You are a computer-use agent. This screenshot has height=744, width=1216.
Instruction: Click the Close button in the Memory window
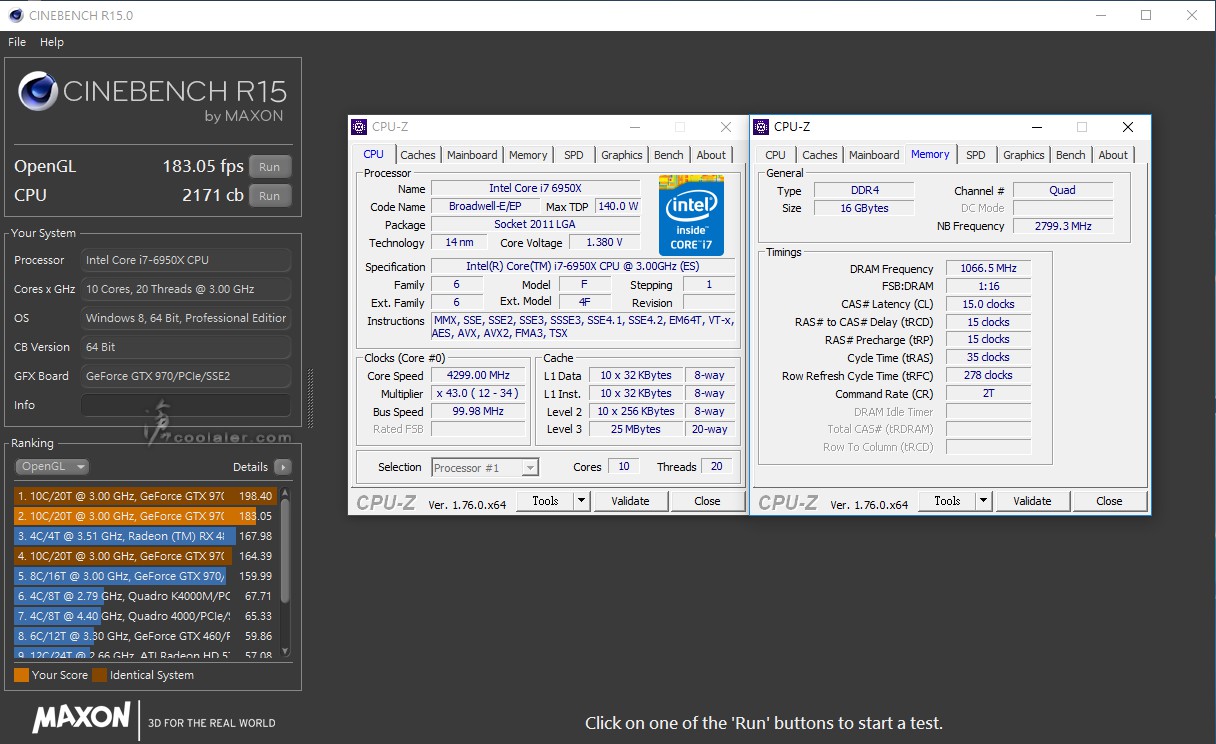pos(1109,501)
